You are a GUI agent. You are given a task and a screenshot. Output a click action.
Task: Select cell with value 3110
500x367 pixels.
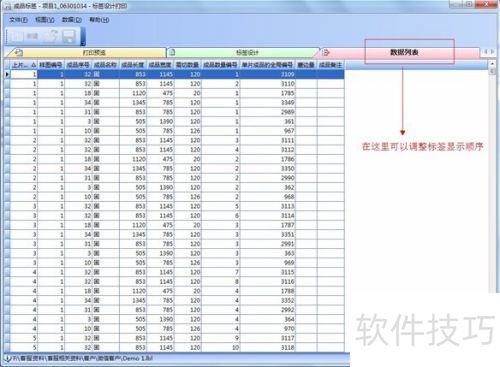pyautogui.click(x=268, y=84)
